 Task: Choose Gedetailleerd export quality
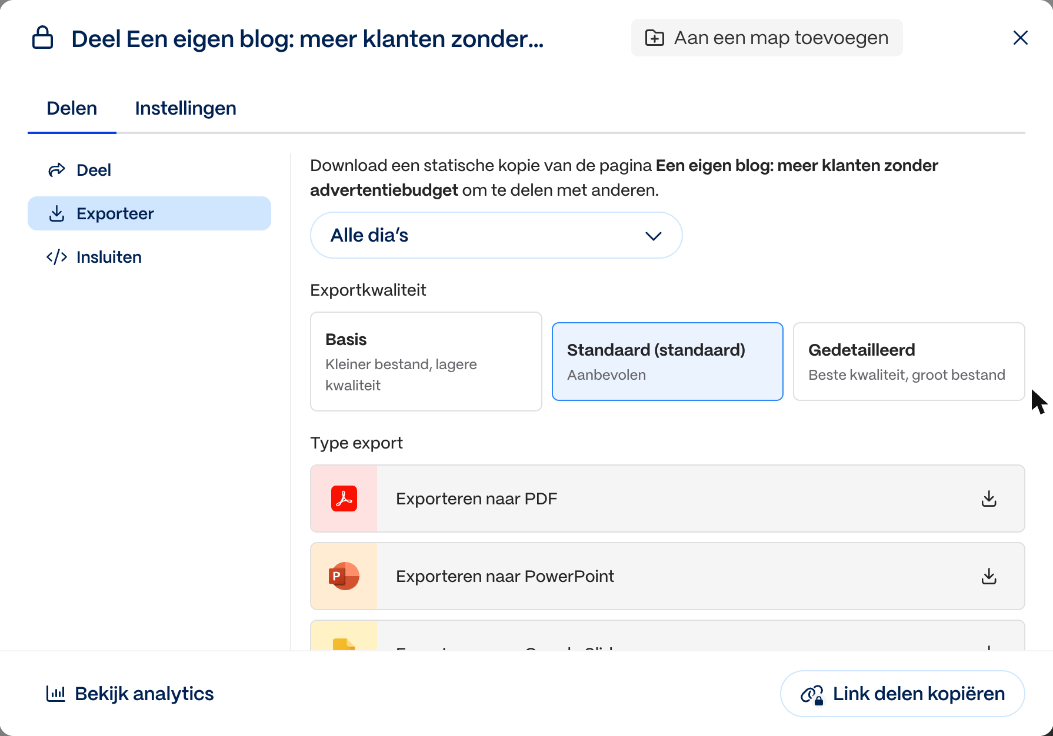[x=909, y=361]
